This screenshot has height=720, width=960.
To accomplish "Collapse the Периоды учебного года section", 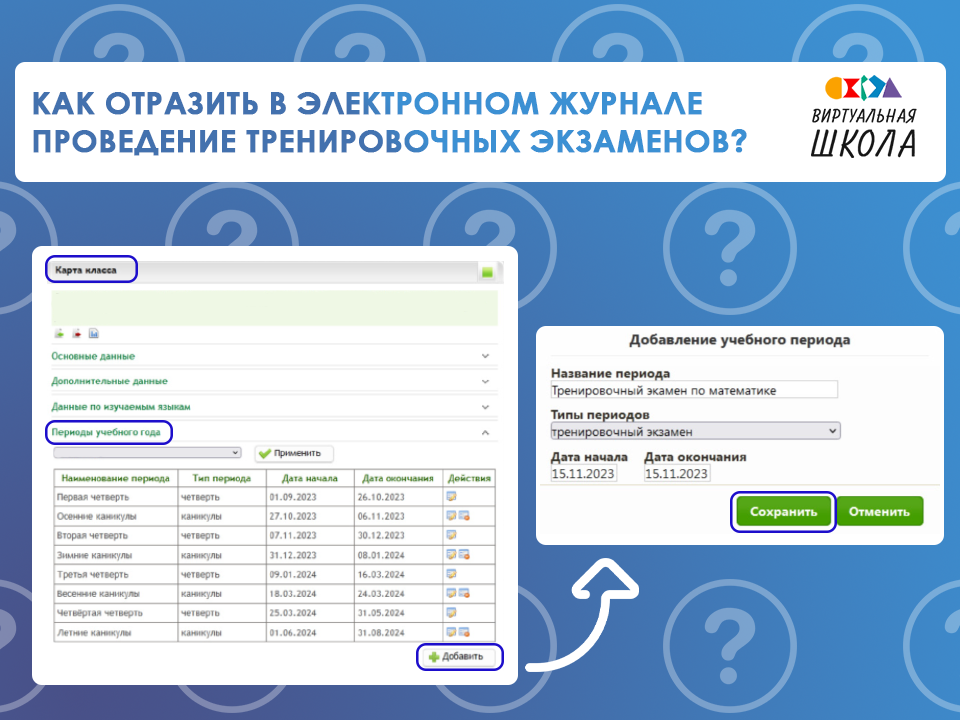I will pos(485,433).
